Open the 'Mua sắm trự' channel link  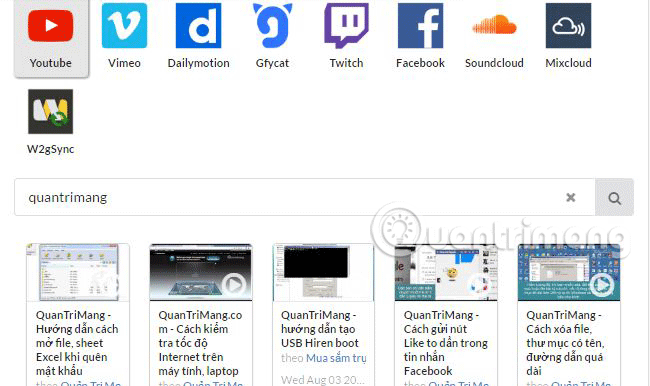tap(336, 358)
